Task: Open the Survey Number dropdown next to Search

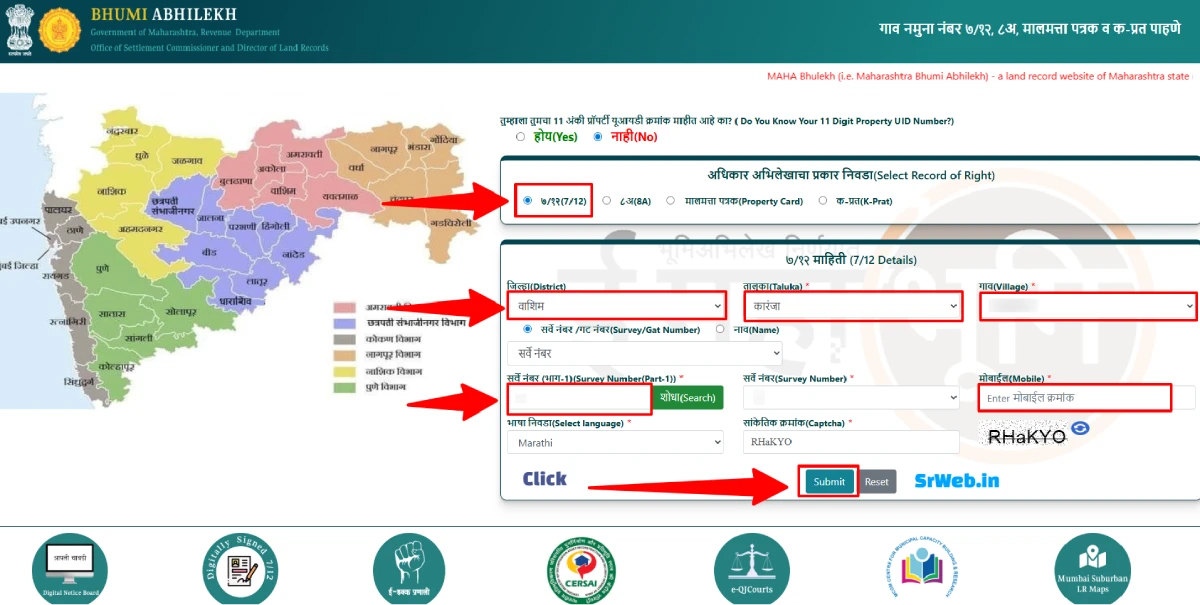Action: pos(852,397)
